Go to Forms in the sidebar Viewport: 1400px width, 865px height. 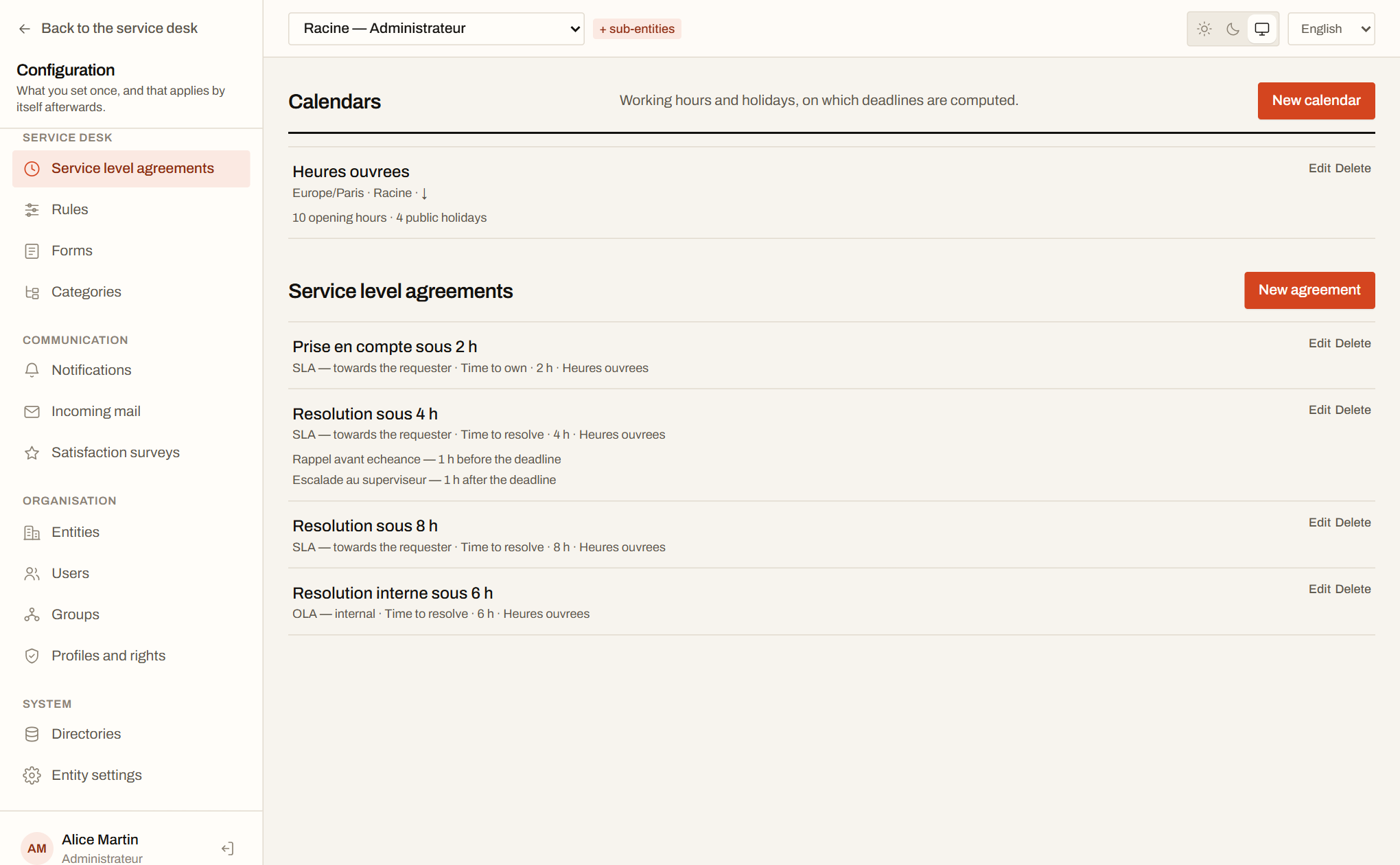click(131, 251)
